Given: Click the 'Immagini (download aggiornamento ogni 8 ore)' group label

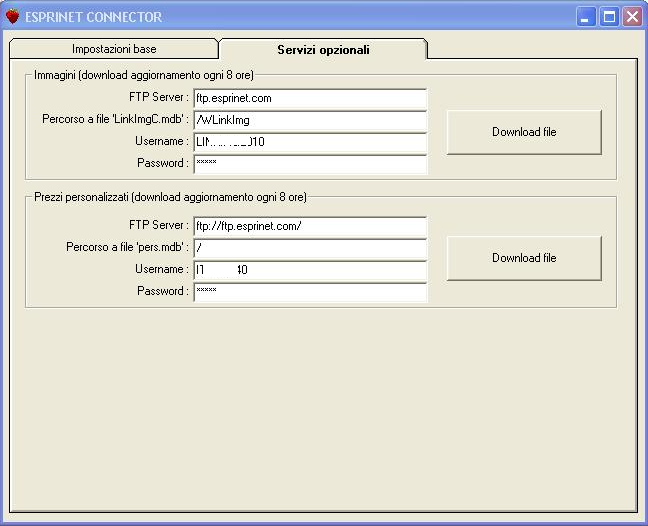Looking at the screenshot, I should point(144,75).
